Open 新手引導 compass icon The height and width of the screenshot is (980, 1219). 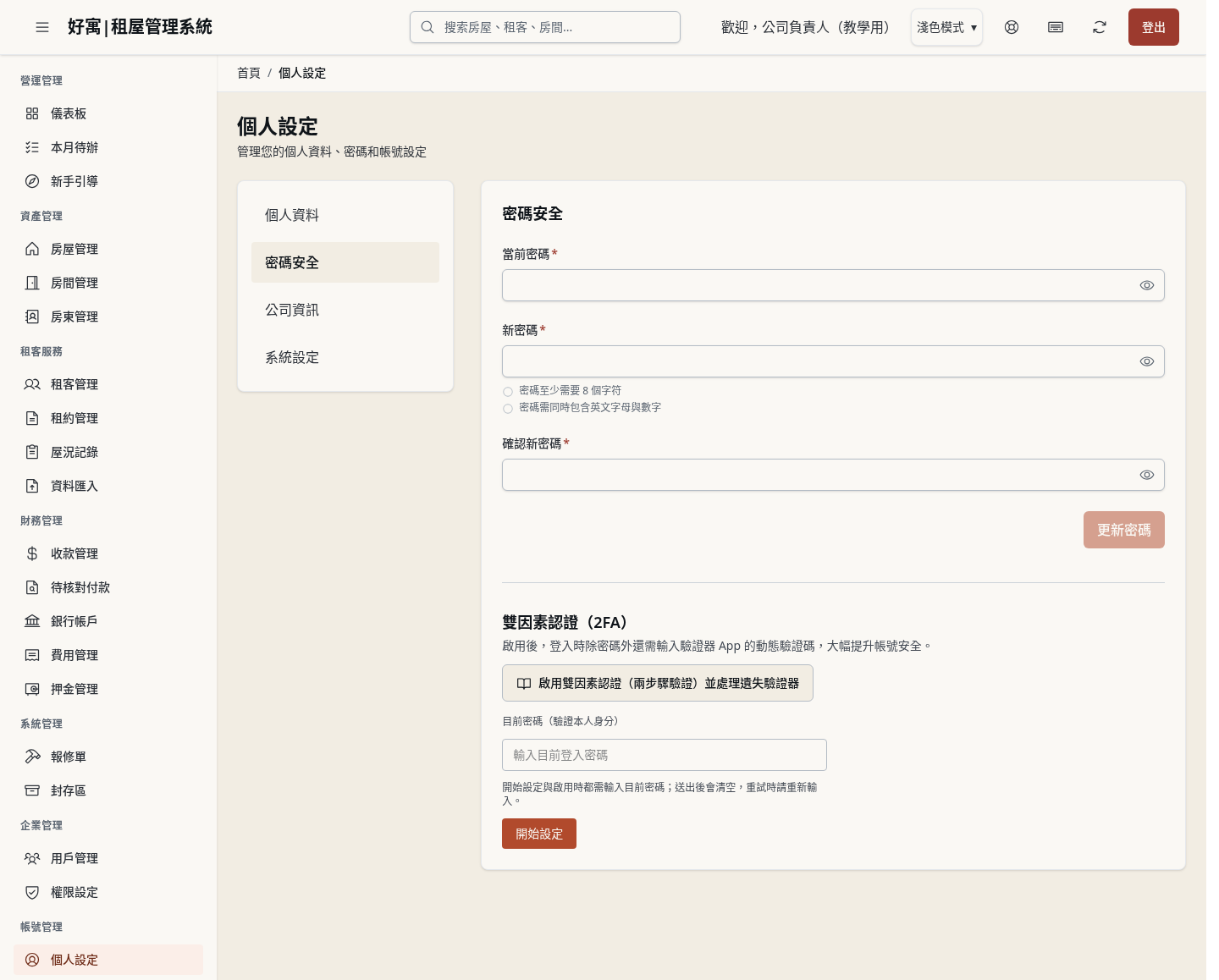point(32,181)
